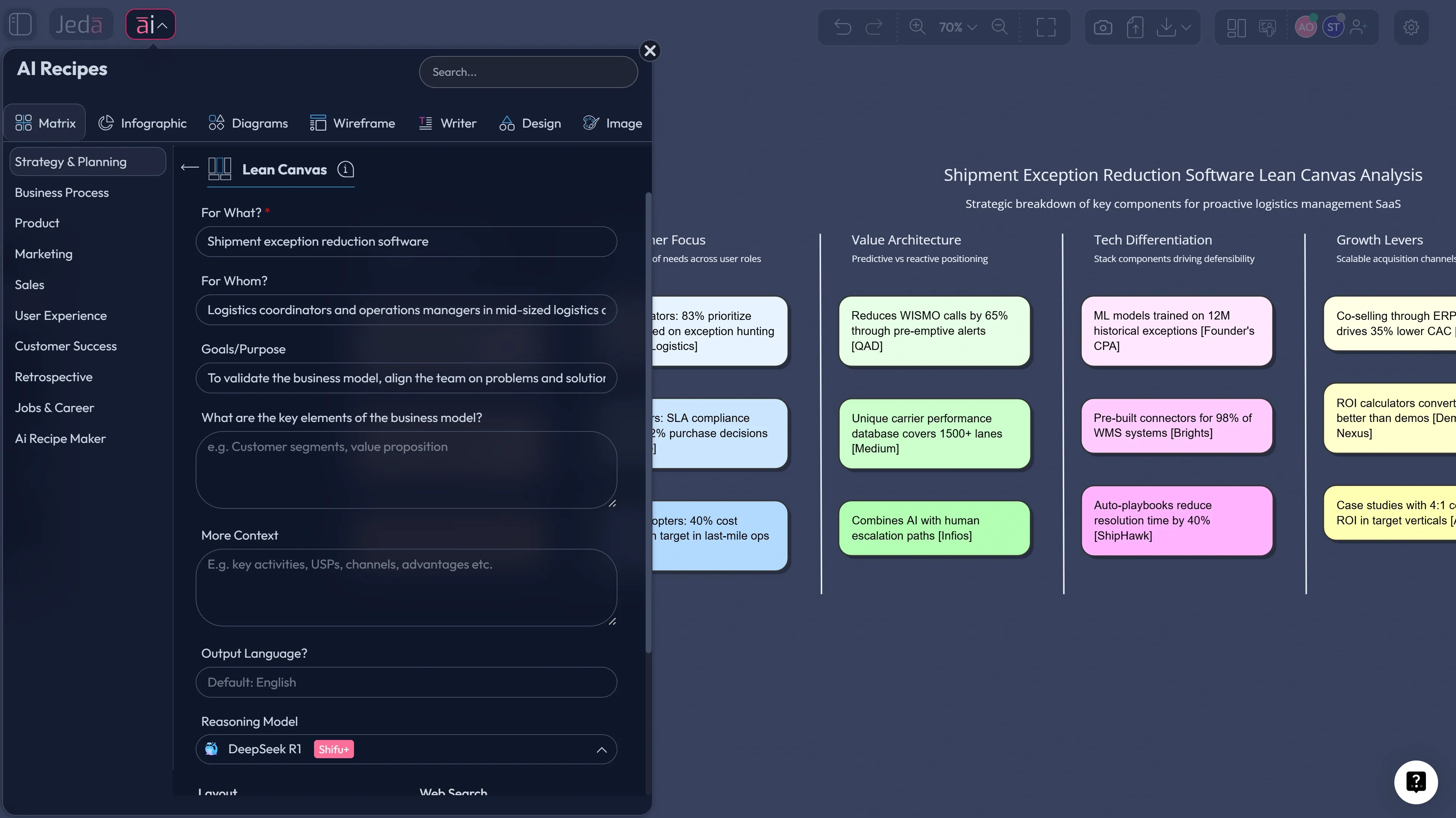The height and width of the screenshot is (818, 1456).
Task: Expand the Reasoning Model DeepSeek R1 selector
Action: point(601,749)
